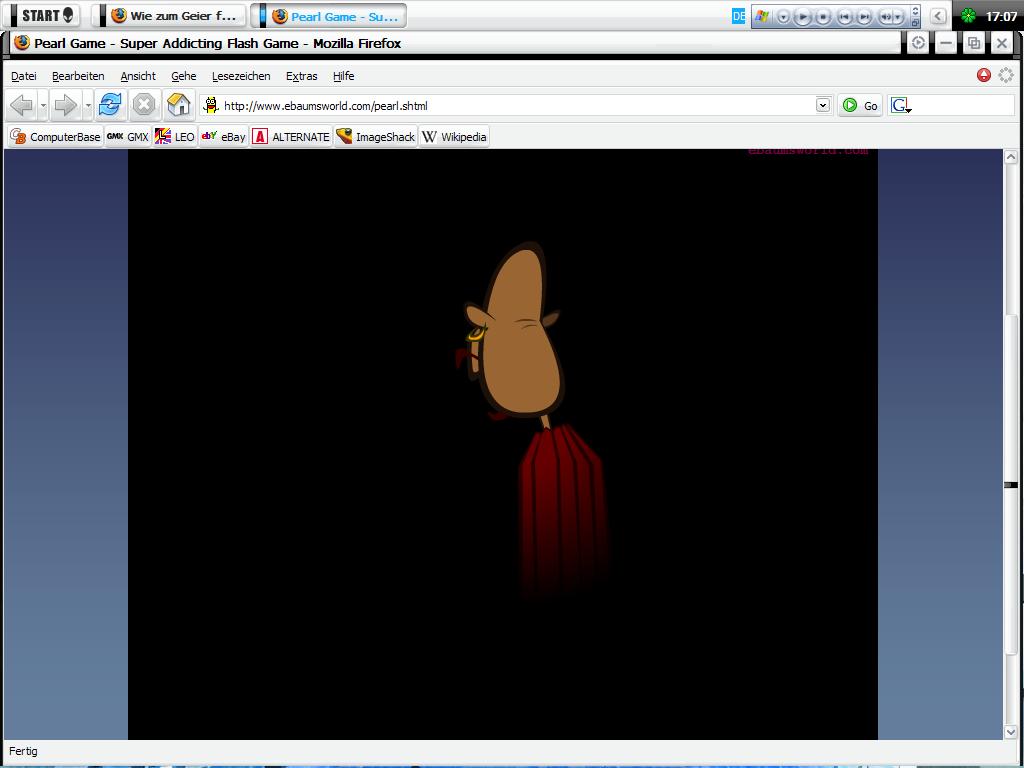Screen dimensions: 1024x768
Task: Reload the current page
Action: coord(110,104)
